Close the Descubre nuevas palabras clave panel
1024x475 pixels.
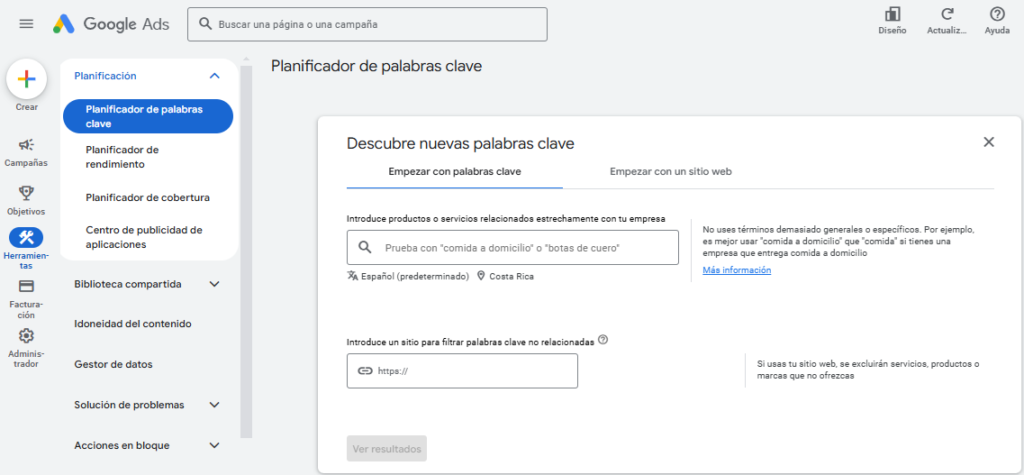point(989,142)
